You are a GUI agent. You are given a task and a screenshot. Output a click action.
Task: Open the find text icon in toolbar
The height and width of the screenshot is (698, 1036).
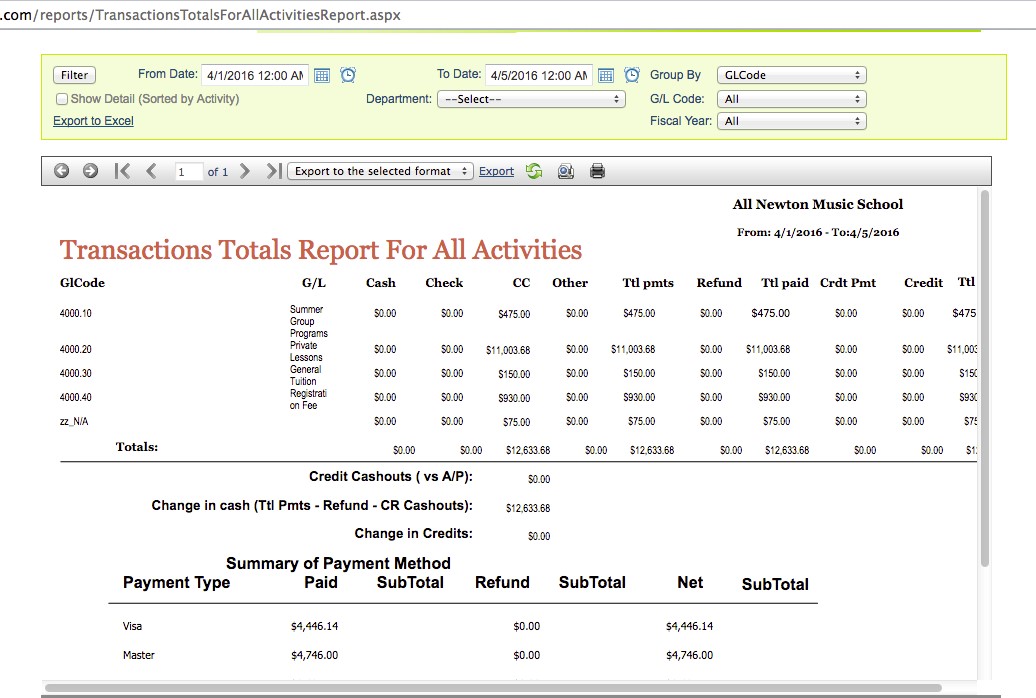pos(565,171)
